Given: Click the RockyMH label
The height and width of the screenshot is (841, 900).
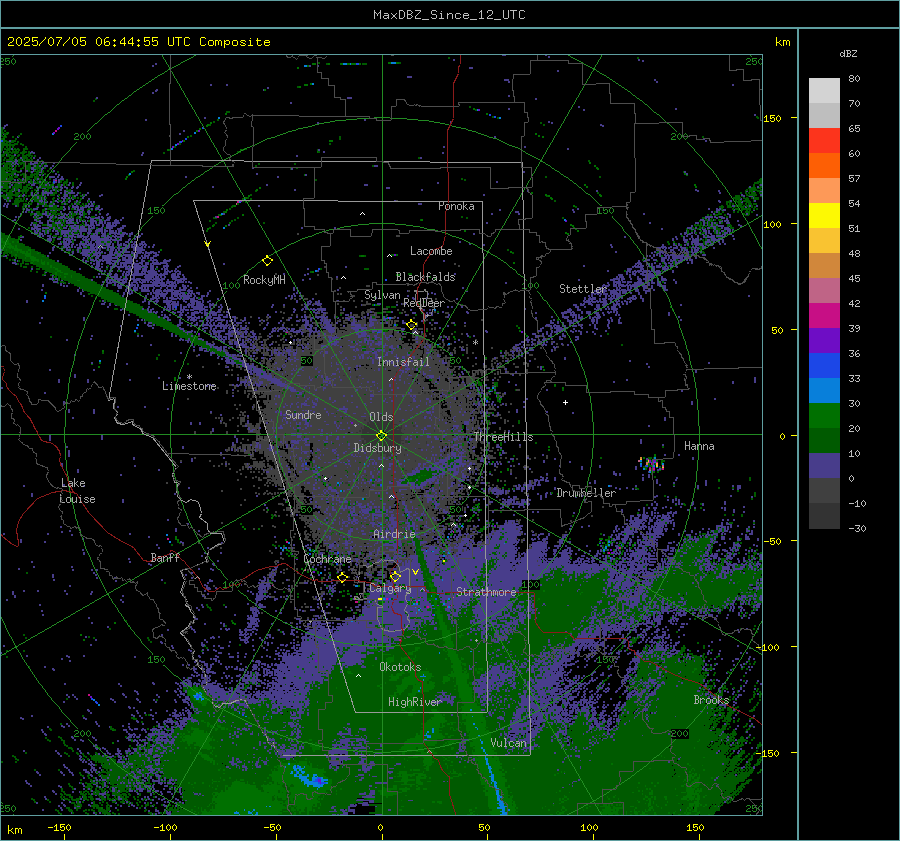Looking at the screenshot, I should click(264, 280).
